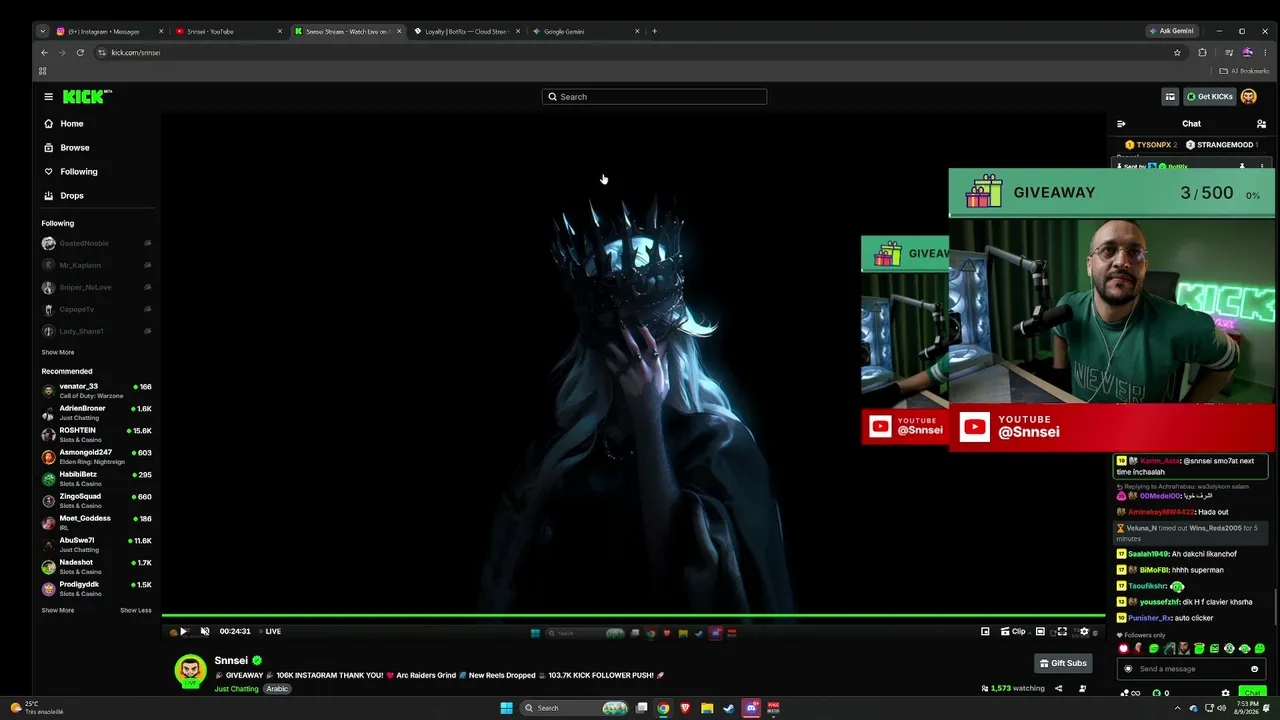Open recommended channel venator_33
Viewport: 1280px width, 720px height.
click(x=97, y=391)
